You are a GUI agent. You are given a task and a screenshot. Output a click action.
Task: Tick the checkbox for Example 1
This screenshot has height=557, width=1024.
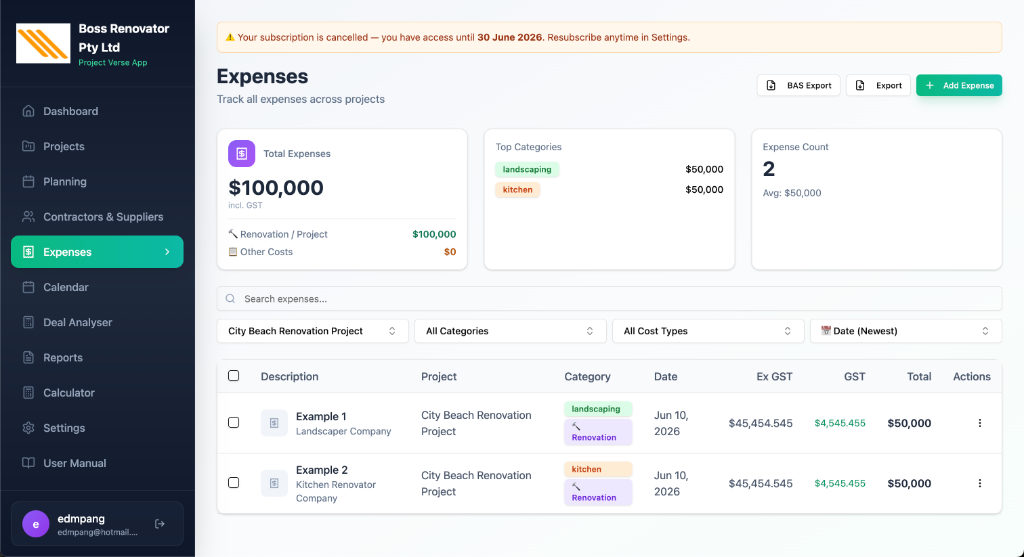234,422
